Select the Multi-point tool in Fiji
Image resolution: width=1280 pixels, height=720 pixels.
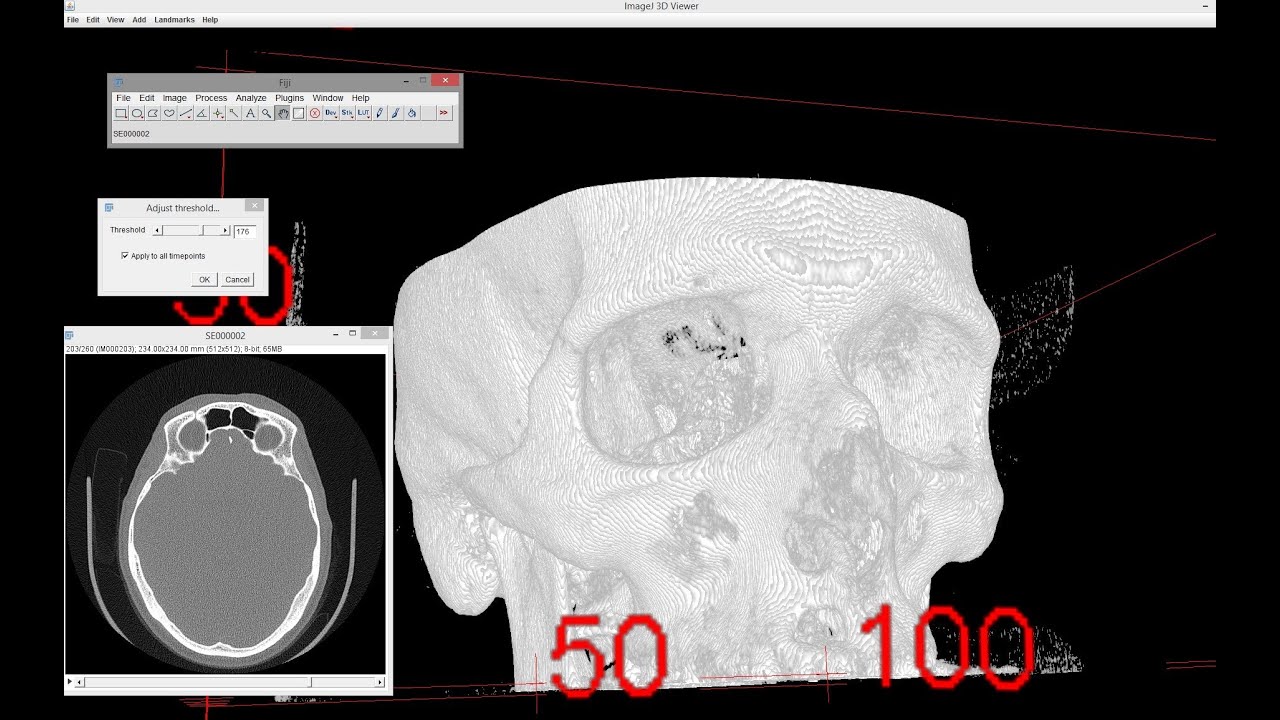point(218,113)
